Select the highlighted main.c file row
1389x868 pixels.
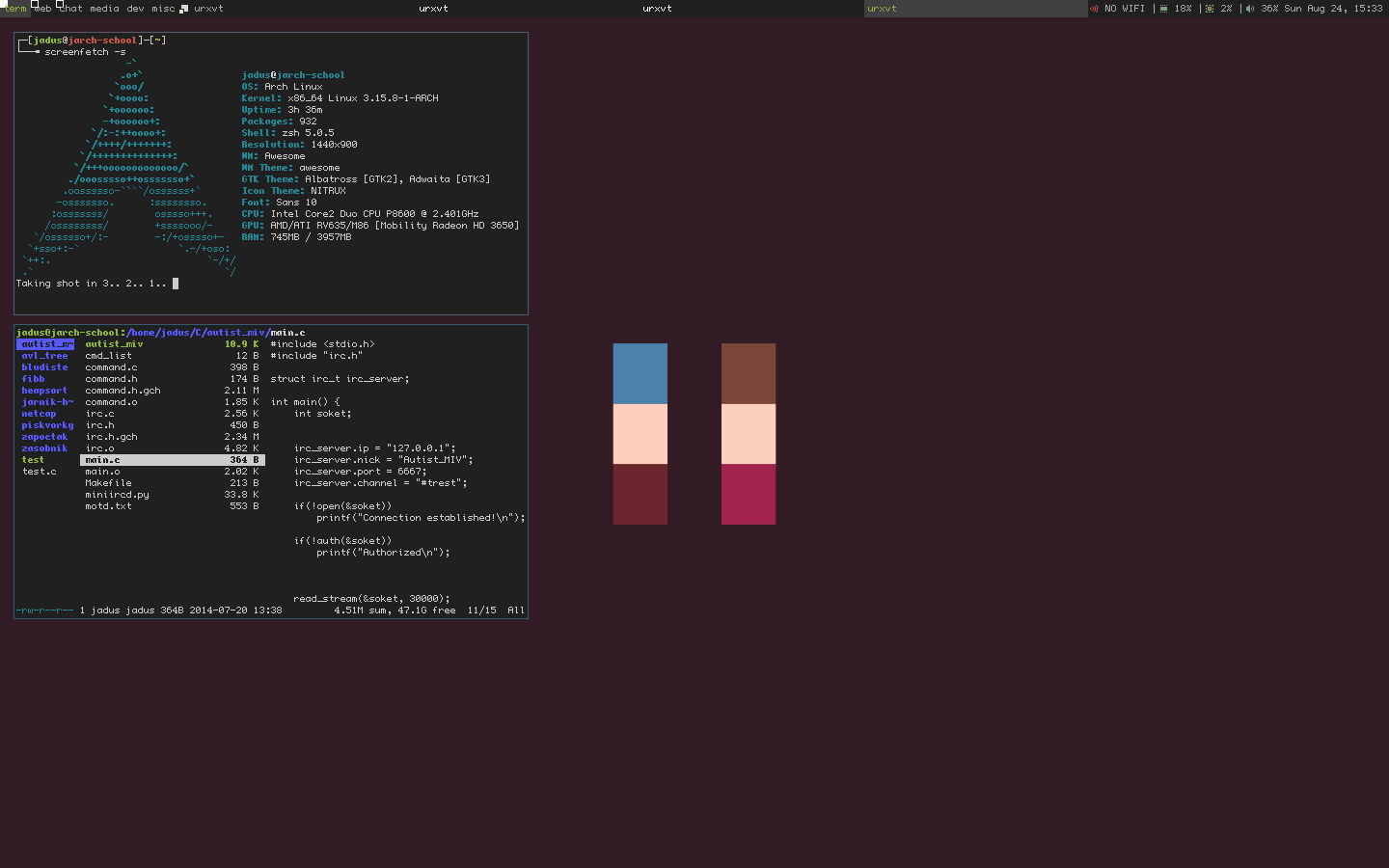coord(172,460)
